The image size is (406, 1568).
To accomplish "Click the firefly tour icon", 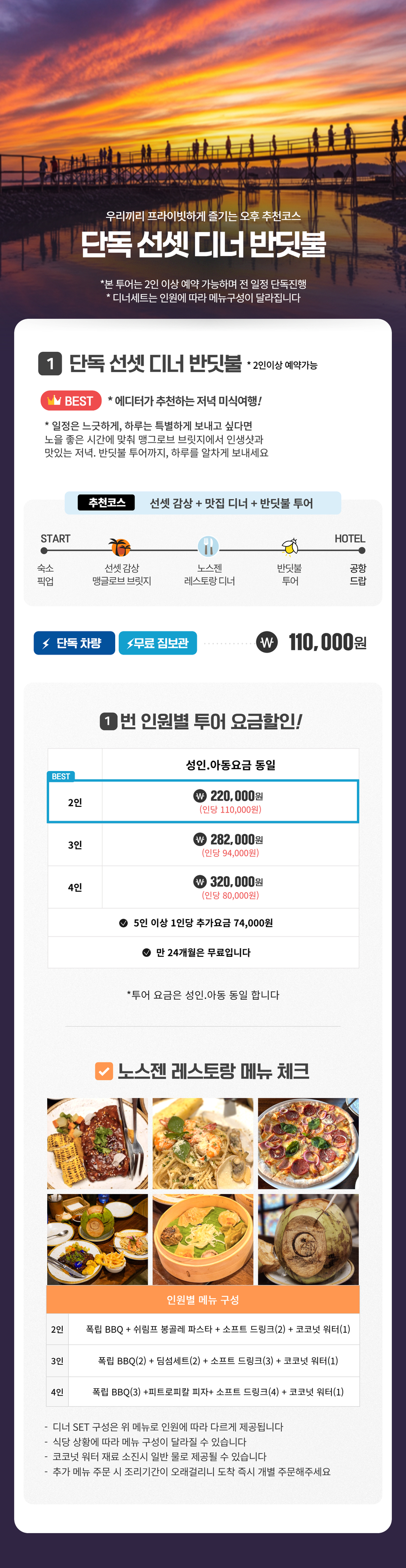I will pos(290,547).
